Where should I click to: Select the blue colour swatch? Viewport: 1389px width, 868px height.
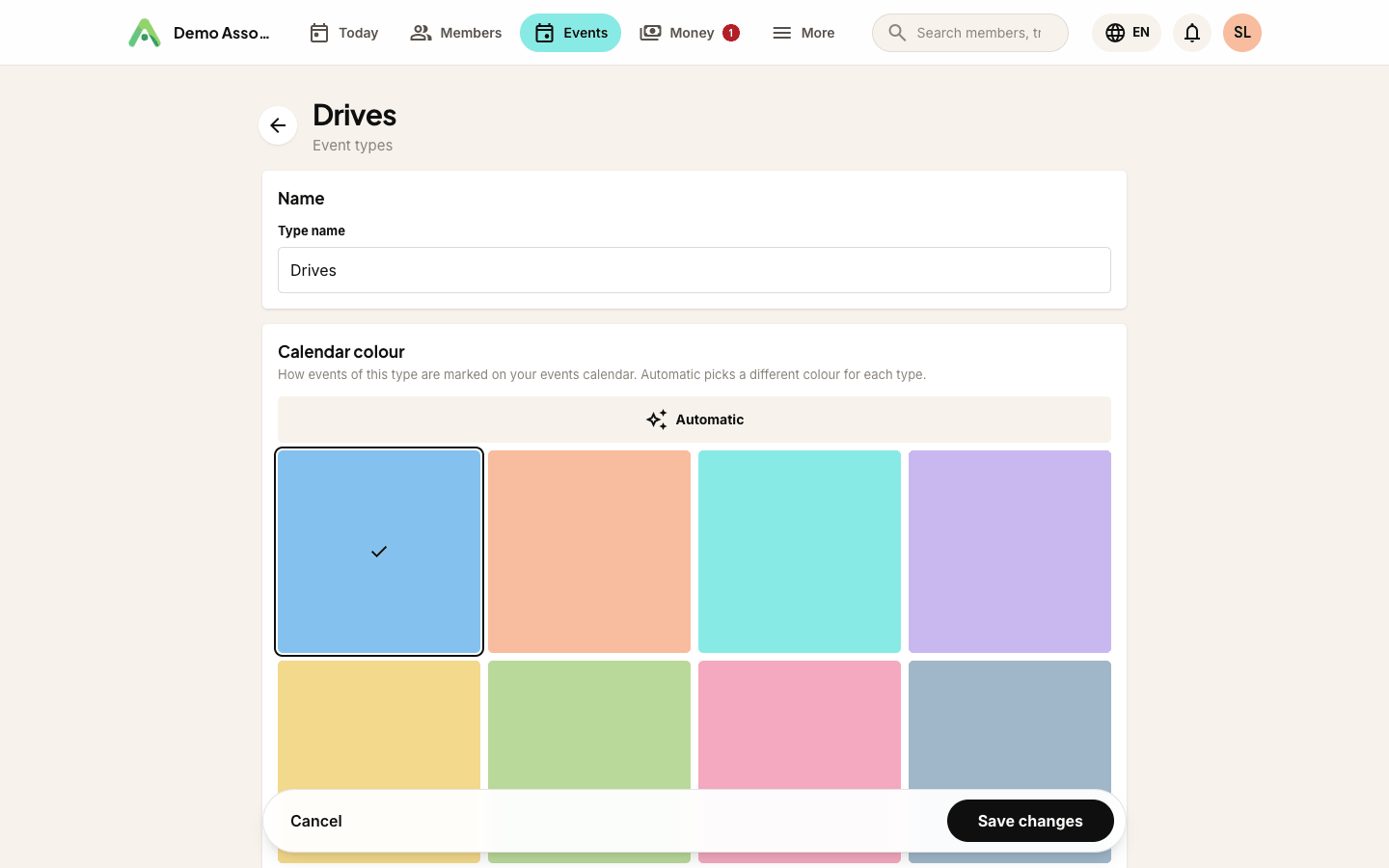click(379, 552)
